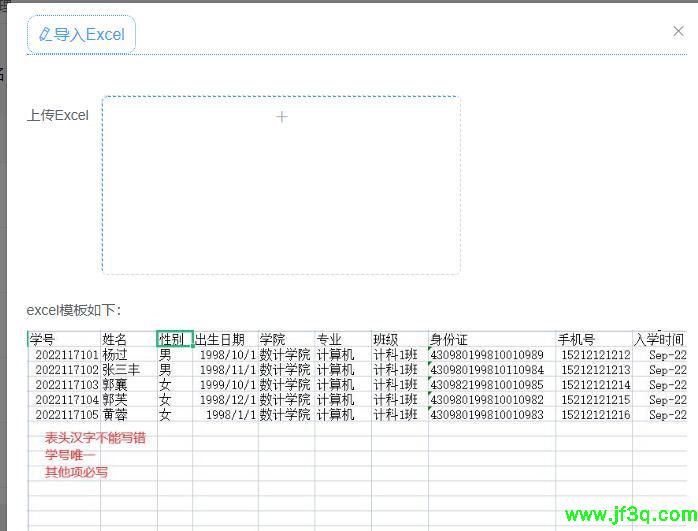Image resolution: width=698 pixels, height=531 pixels.
Task: Click phone number 15212121213
Action: [596, 370]
